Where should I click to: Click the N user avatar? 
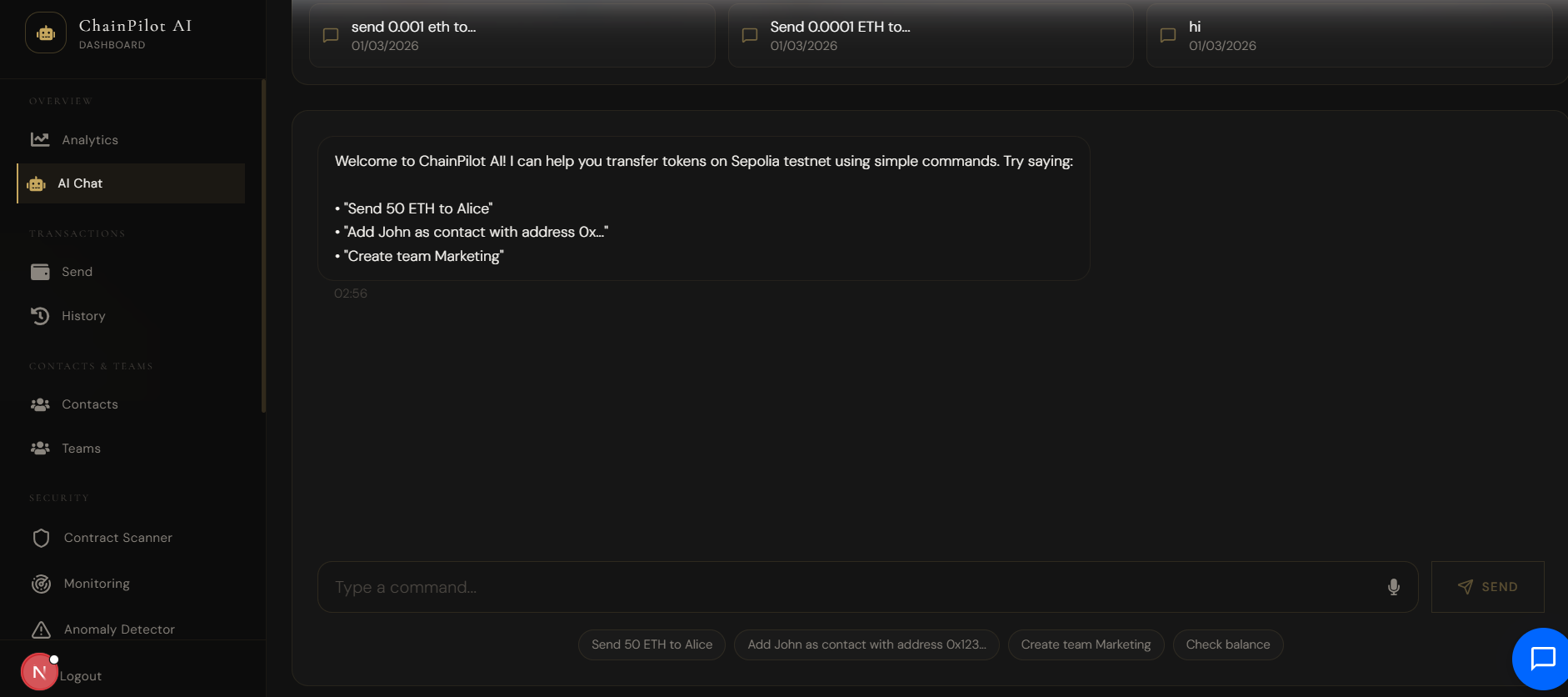[x=38, y=672]
